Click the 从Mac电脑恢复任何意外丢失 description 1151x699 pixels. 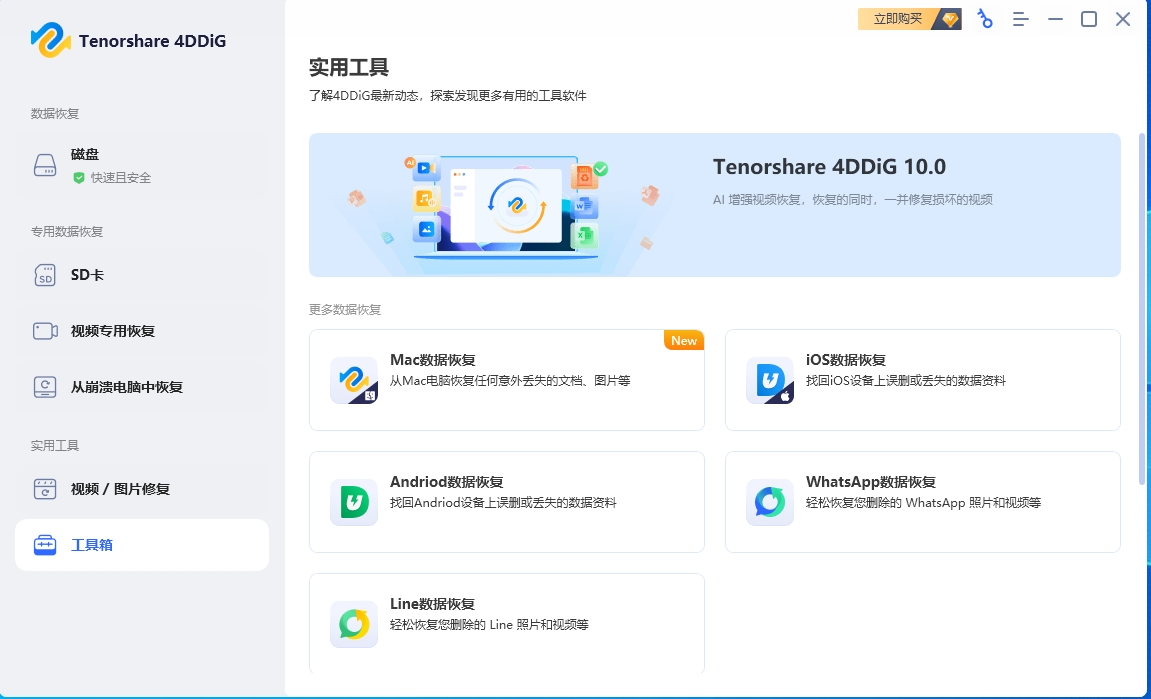[510, 381]
